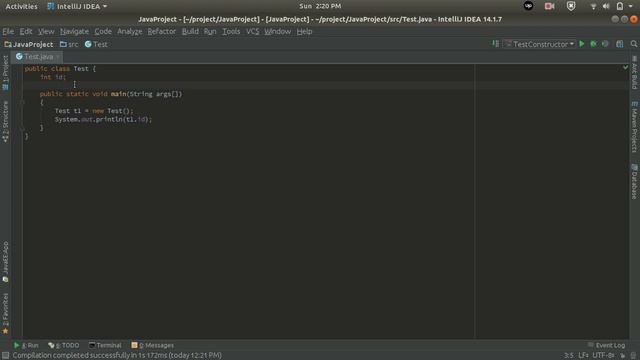The image size is (640, 360).
Task: Open the Run tool window tab
Action: (26, 345)
